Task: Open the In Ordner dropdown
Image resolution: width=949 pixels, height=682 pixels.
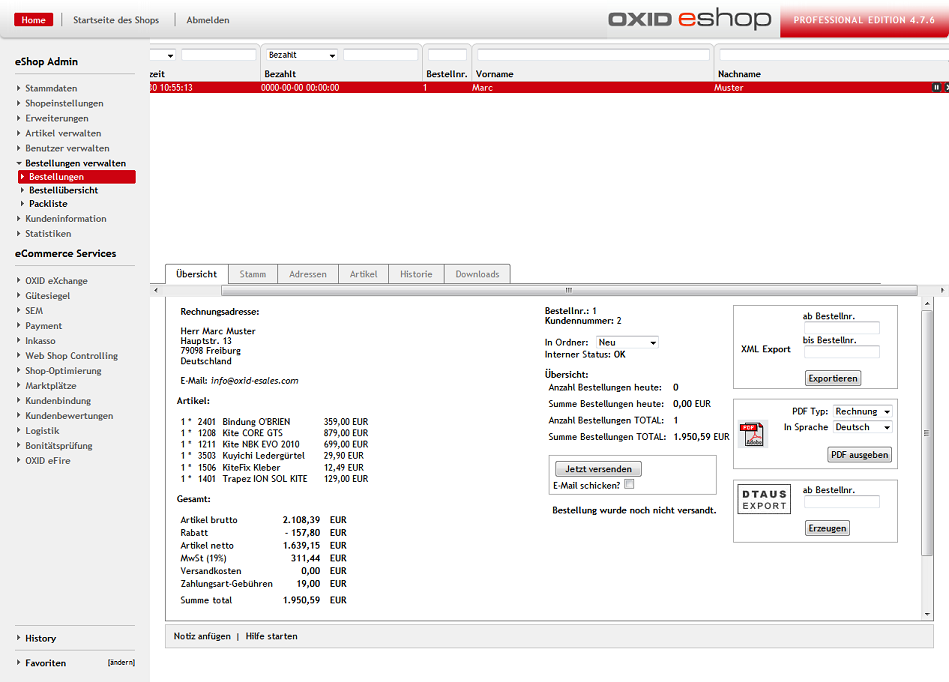Action: [x=627, y=342]
